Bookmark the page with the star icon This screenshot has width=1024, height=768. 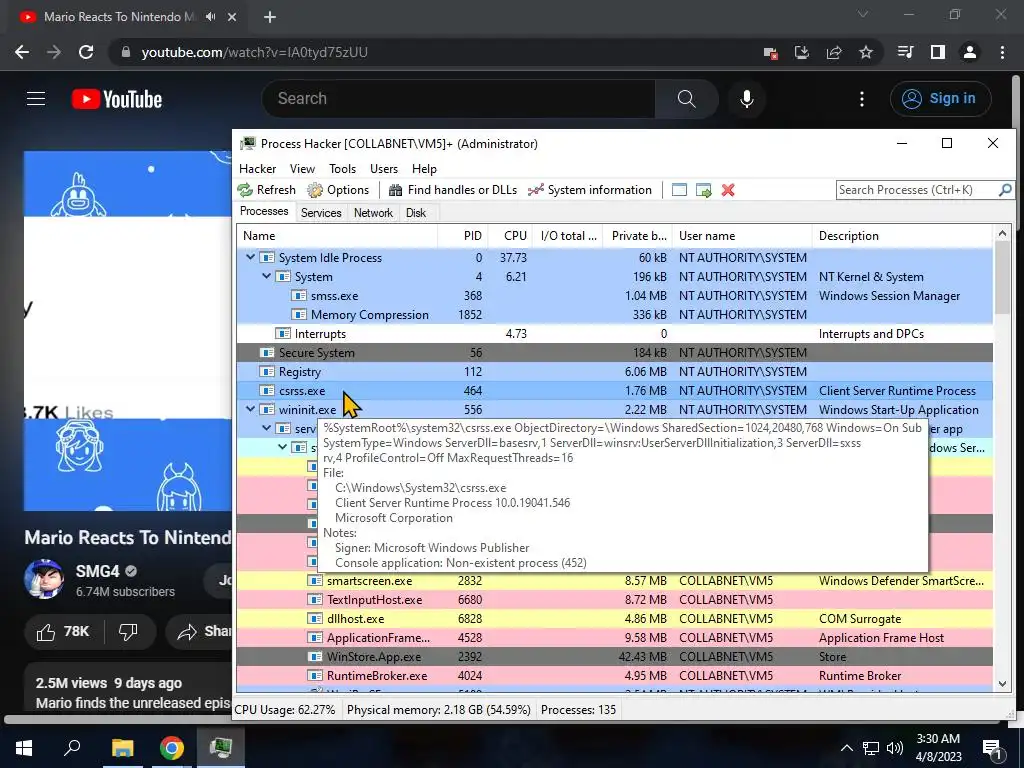(x=866, y=52)
